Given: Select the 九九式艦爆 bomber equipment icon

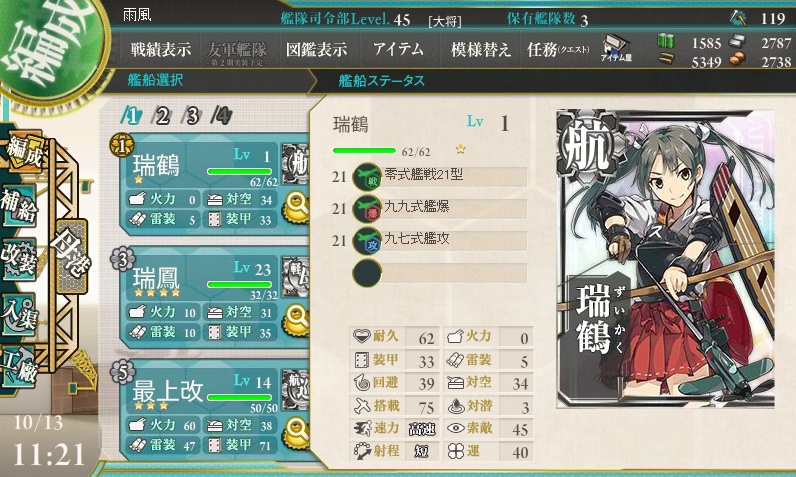Looking at the screenshot, I should coord(367,209).
